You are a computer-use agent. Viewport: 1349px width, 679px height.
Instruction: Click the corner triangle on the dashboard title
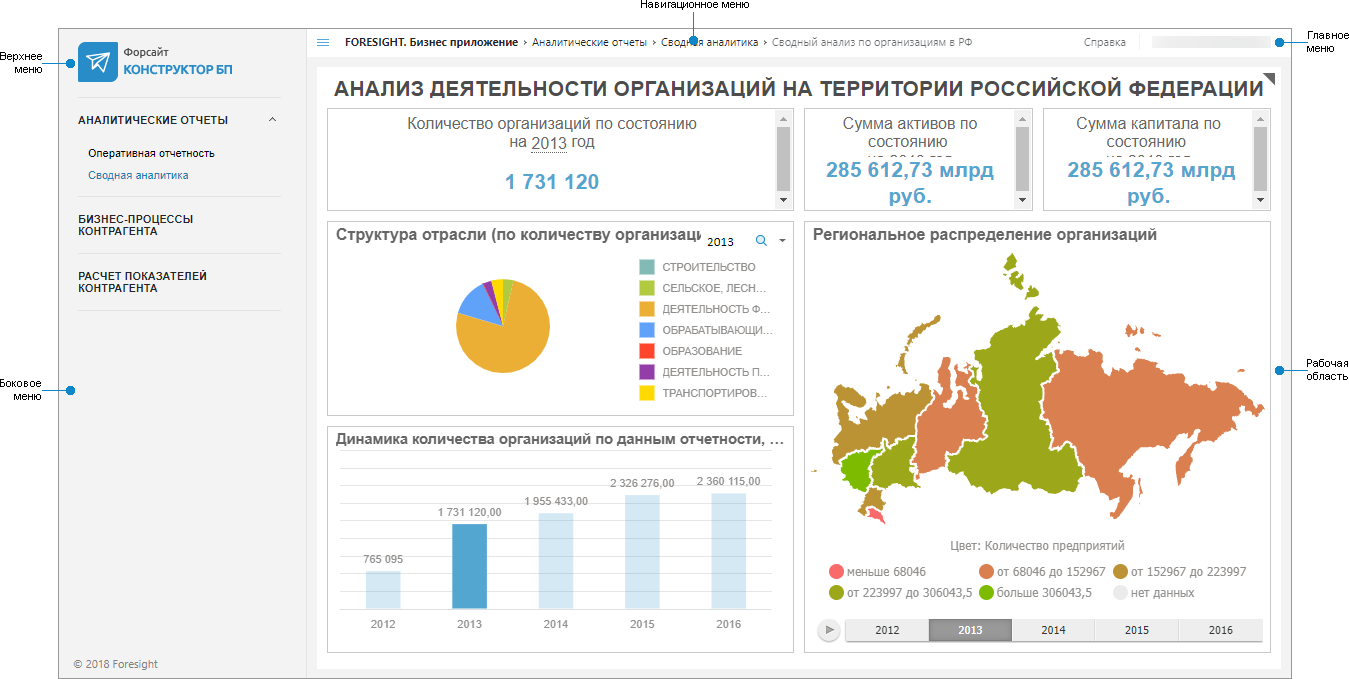pos(1268,77)
